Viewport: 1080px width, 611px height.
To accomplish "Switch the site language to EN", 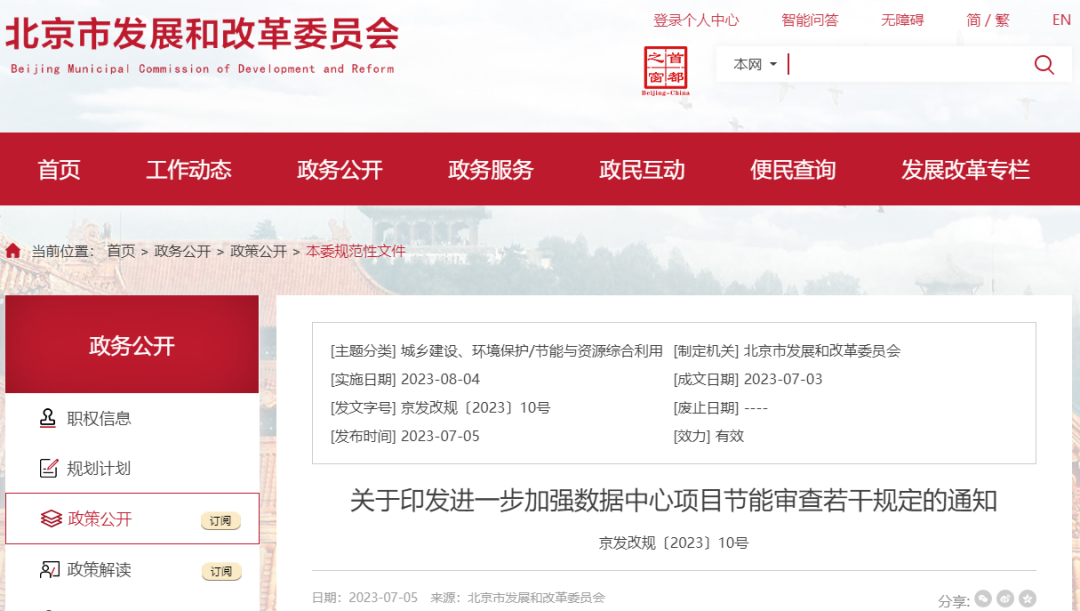I will tap(1061, 20).
